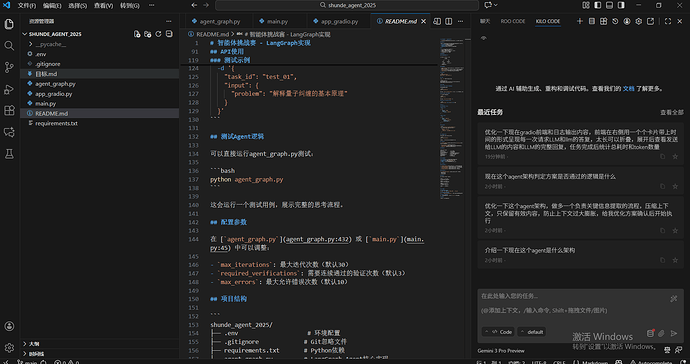Open the Manage gear in activity bar
Screen dimensions: 690x364
[x=9, y=348]
